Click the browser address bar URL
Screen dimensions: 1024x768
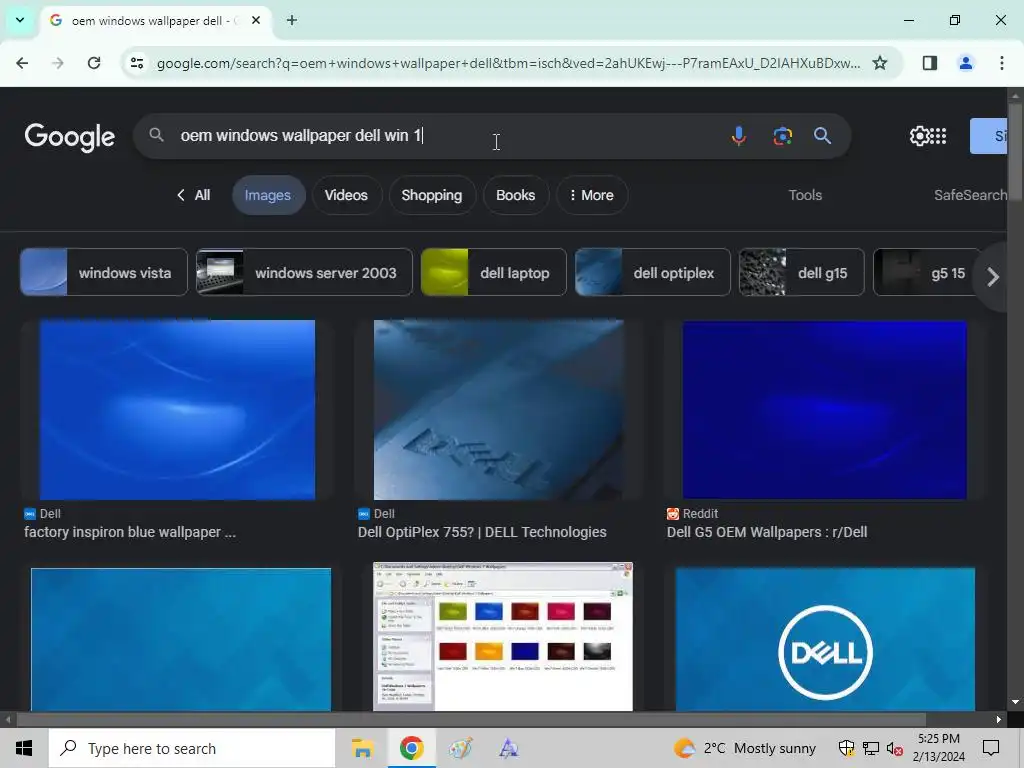508,63
